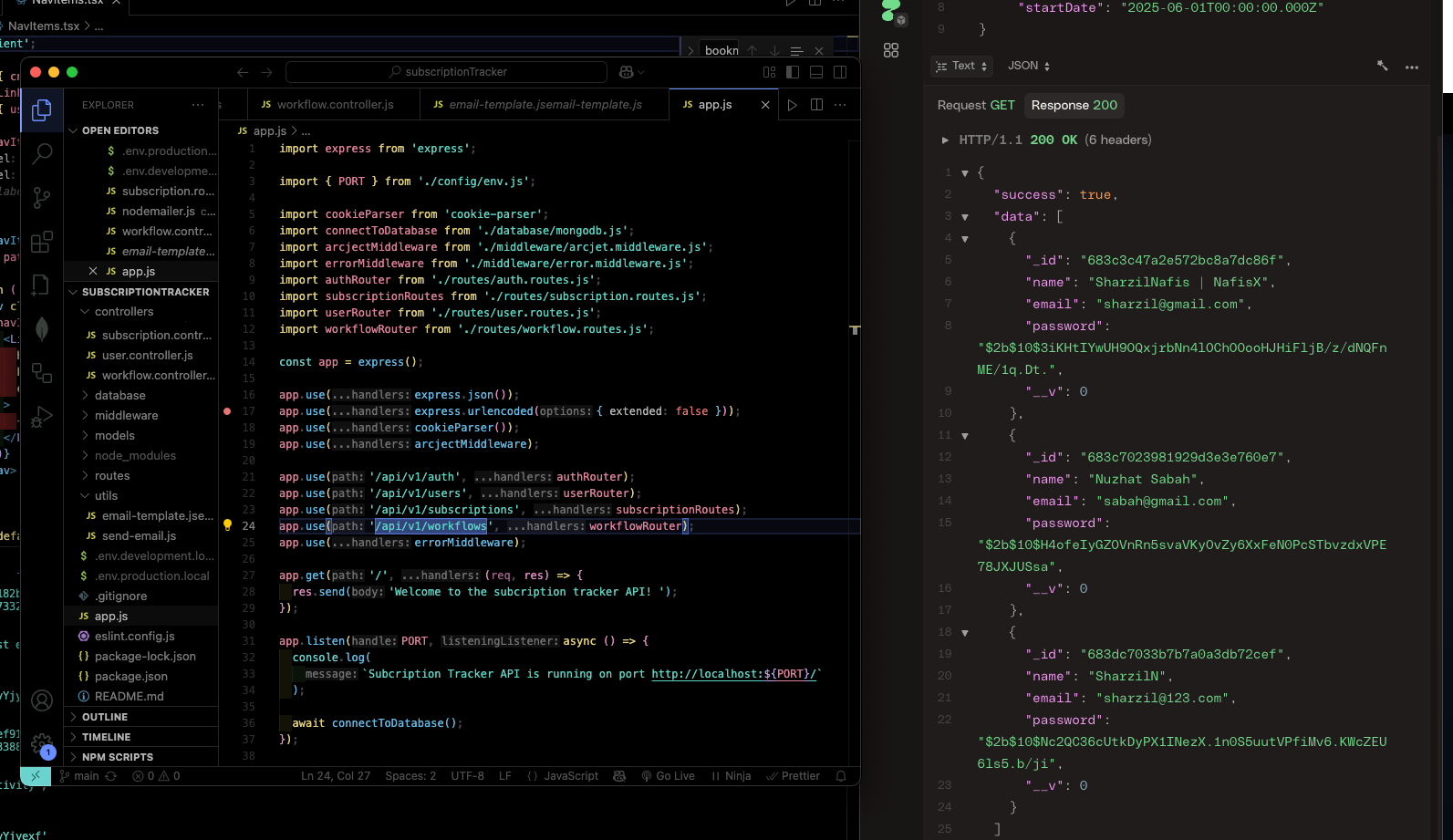This screenshot has height=840, width=1453.
Task: Click Ln 24, Col 27 in status bar
Action: [336, 776]
